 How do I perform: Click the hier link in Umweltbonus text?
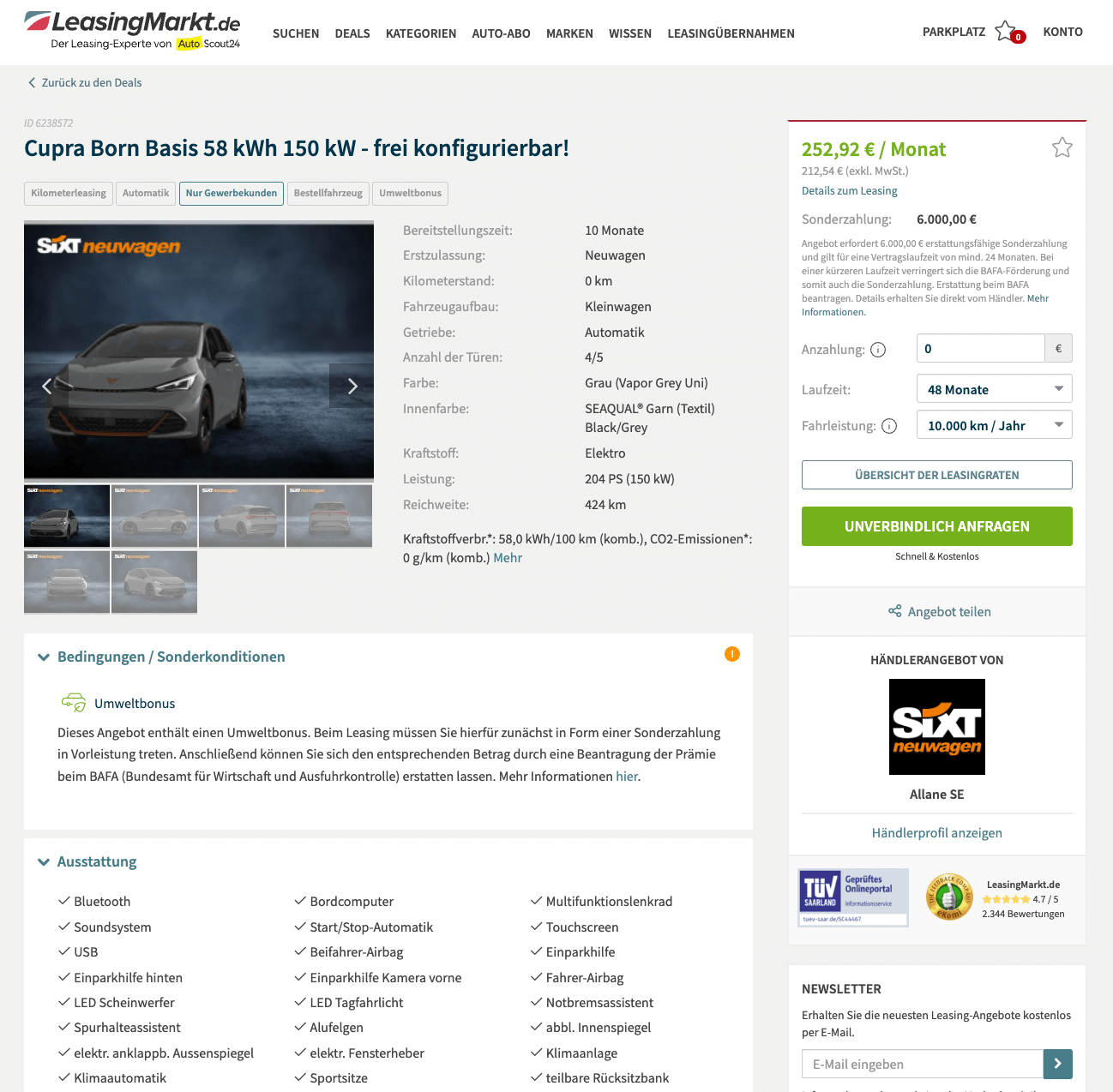coord(627,776)
